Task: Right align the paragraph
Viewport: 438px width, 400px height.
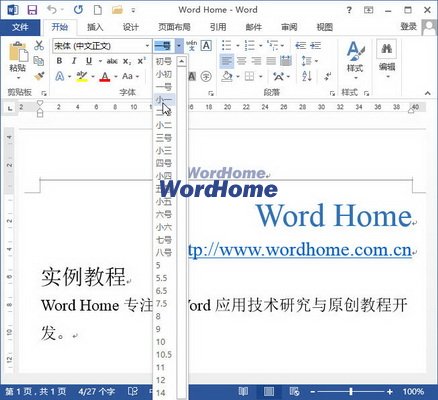Action: pos(256,61)
